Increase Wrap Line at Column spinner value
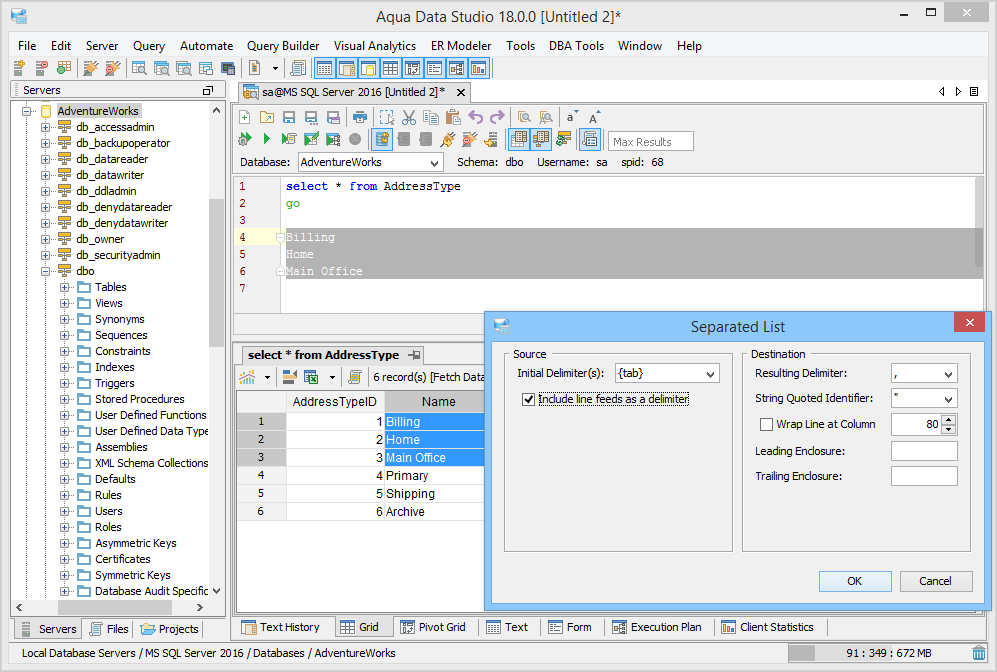 949,420
